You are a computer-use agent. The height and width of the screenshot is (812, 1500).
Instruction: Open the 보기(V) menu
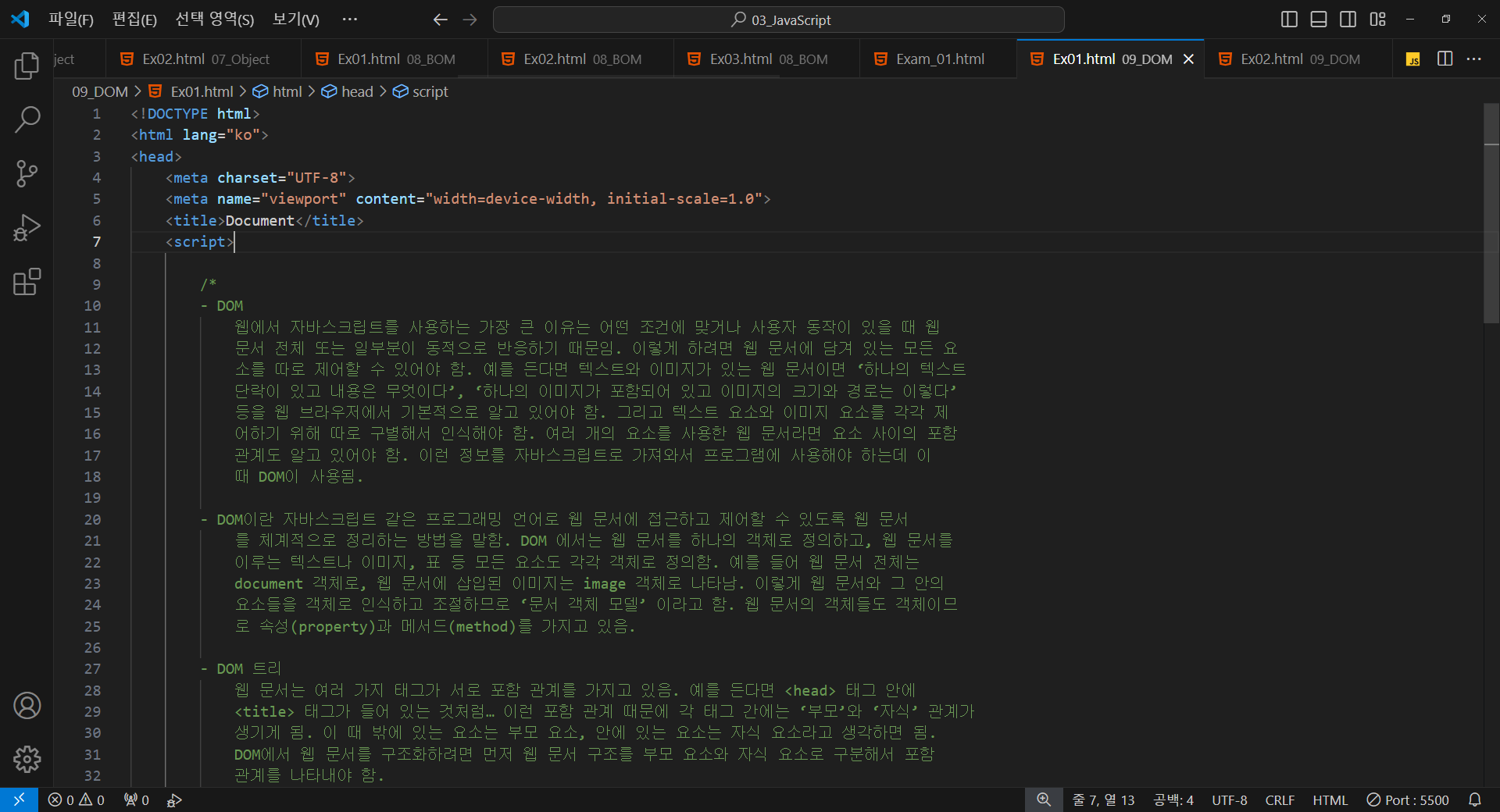tap(295, 20)
